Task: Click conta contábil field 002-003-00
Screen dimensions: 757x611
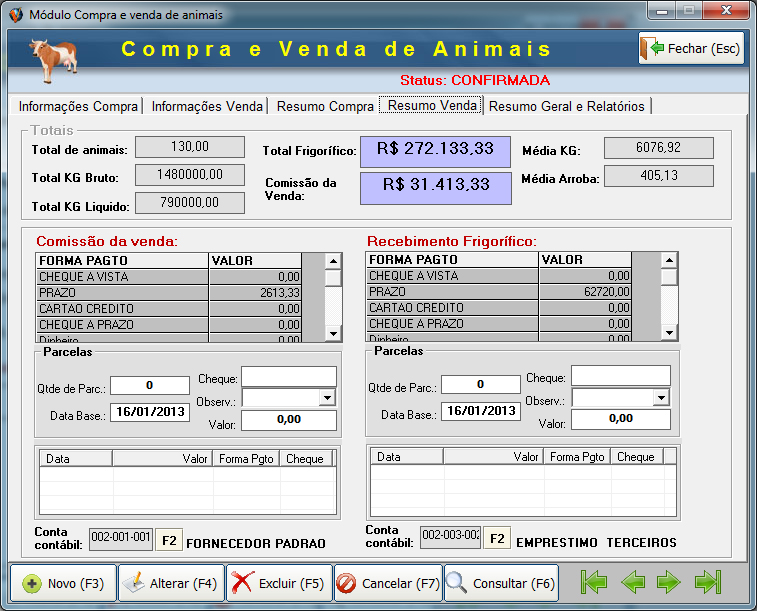Action: coord(450,537)
